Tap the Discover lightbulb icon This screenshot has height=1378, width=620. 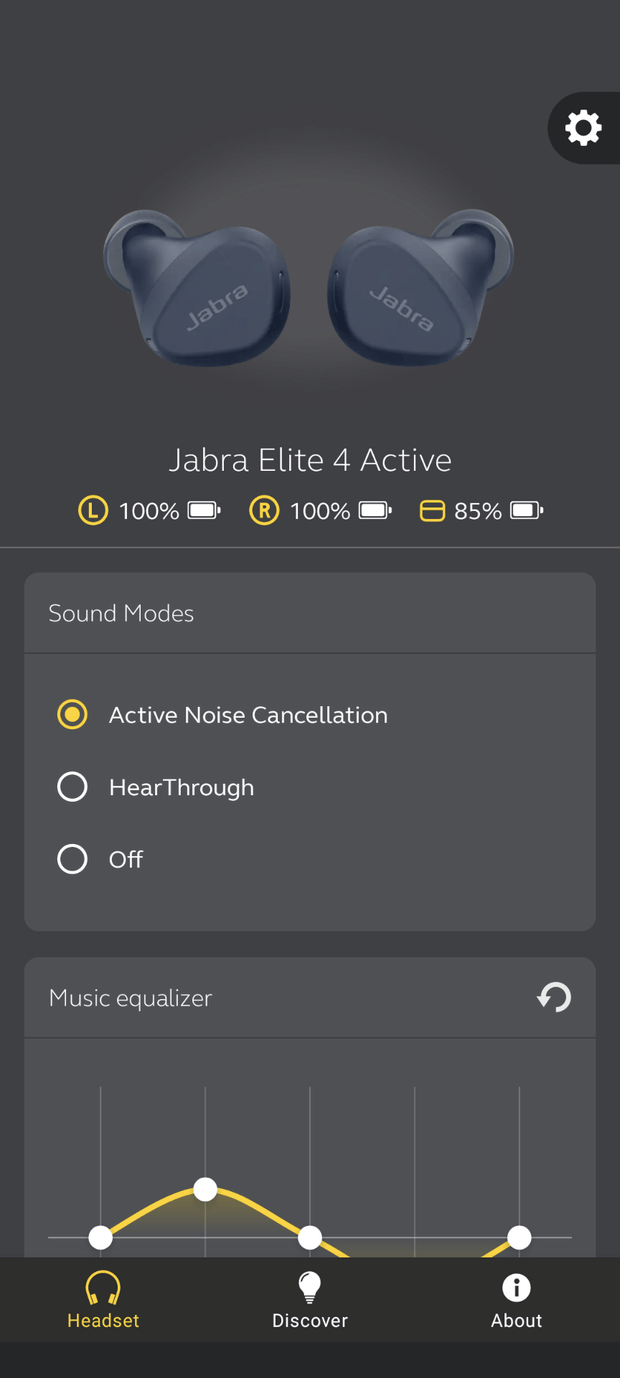310,1287
